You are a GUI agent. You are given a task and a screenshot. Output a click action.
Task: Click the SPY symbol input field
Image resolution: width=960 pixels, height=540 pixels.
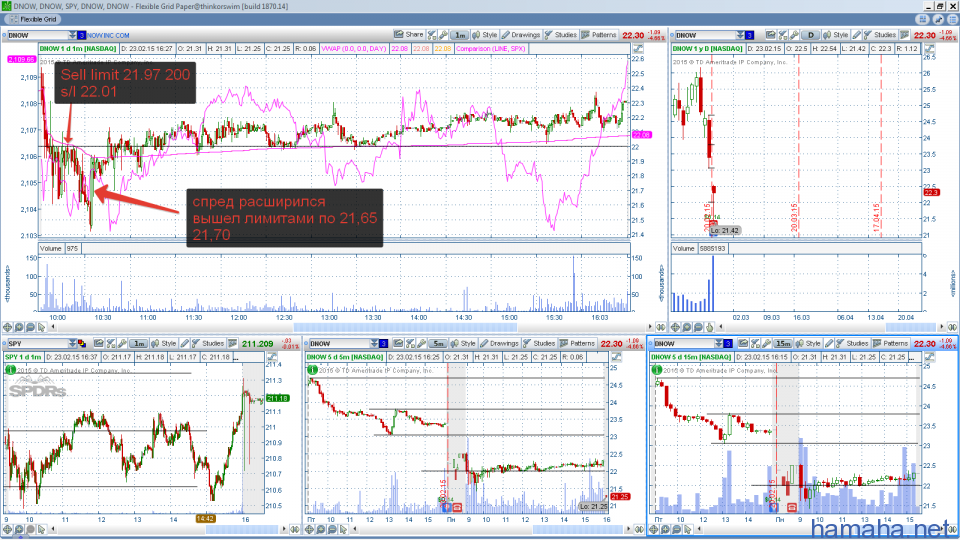pos(38,343)
